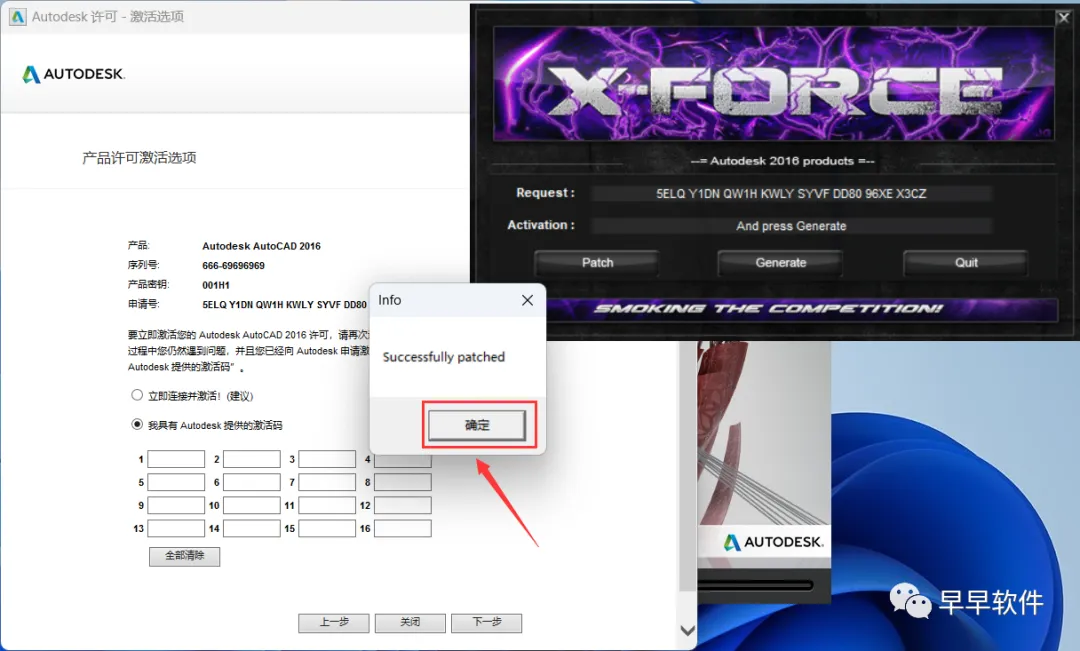
Task: Click activation code box 16
Action: [x=403, y=528]
